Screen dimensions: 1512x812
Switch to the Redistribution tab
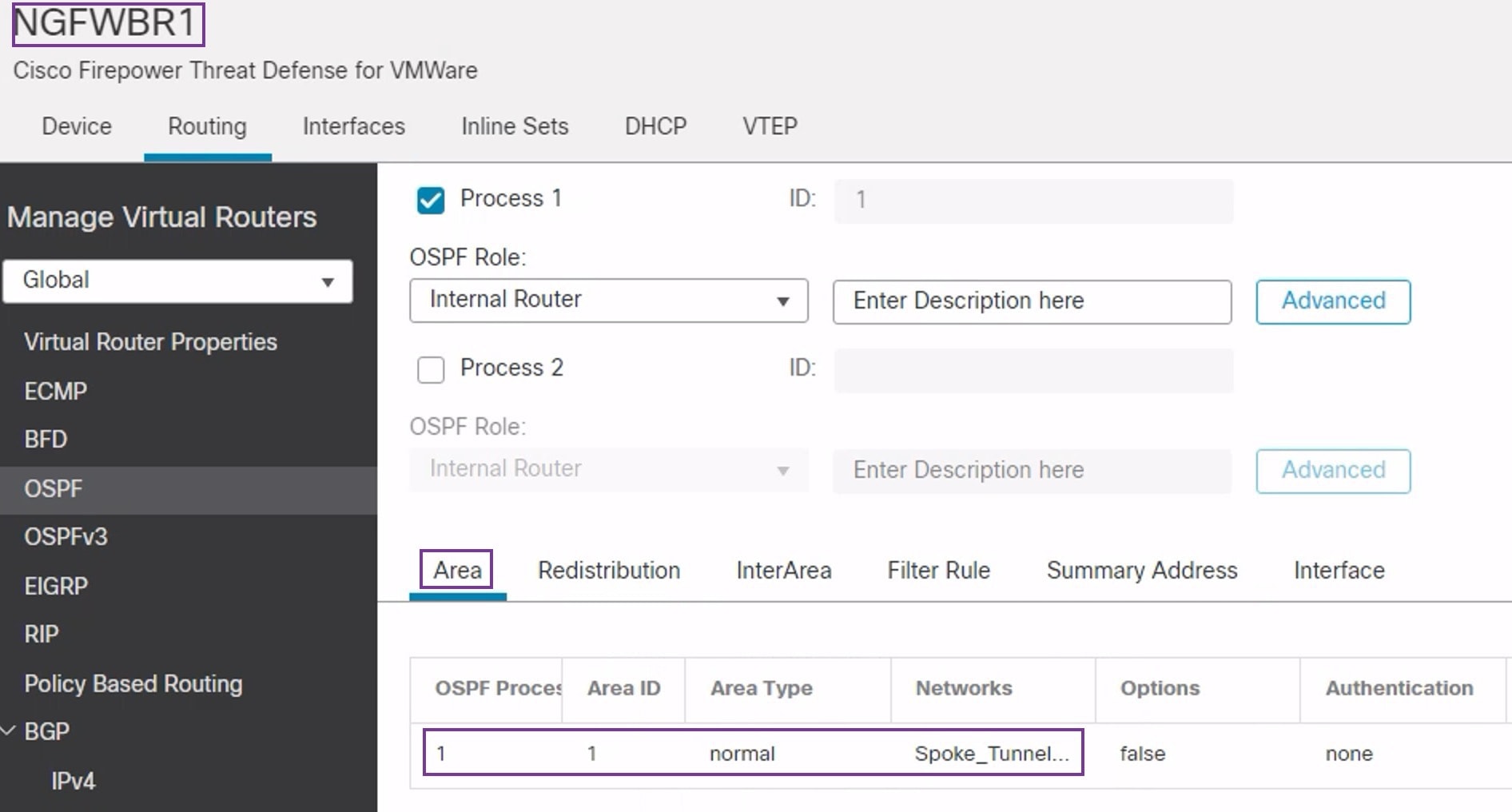click(x=608, y=571)
